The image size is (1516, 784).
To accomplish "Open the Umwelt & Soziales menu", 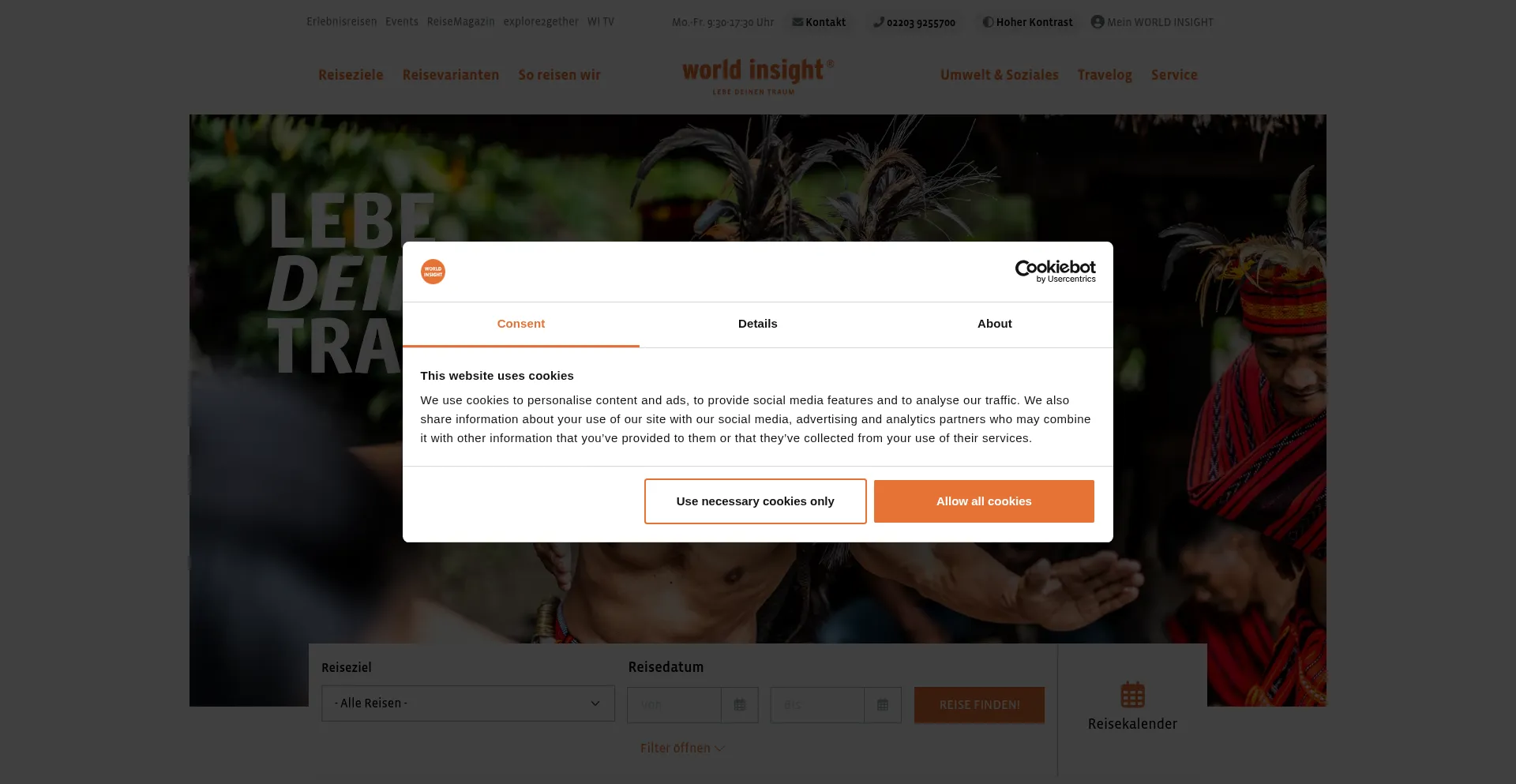I will click(x=999, y=75).
